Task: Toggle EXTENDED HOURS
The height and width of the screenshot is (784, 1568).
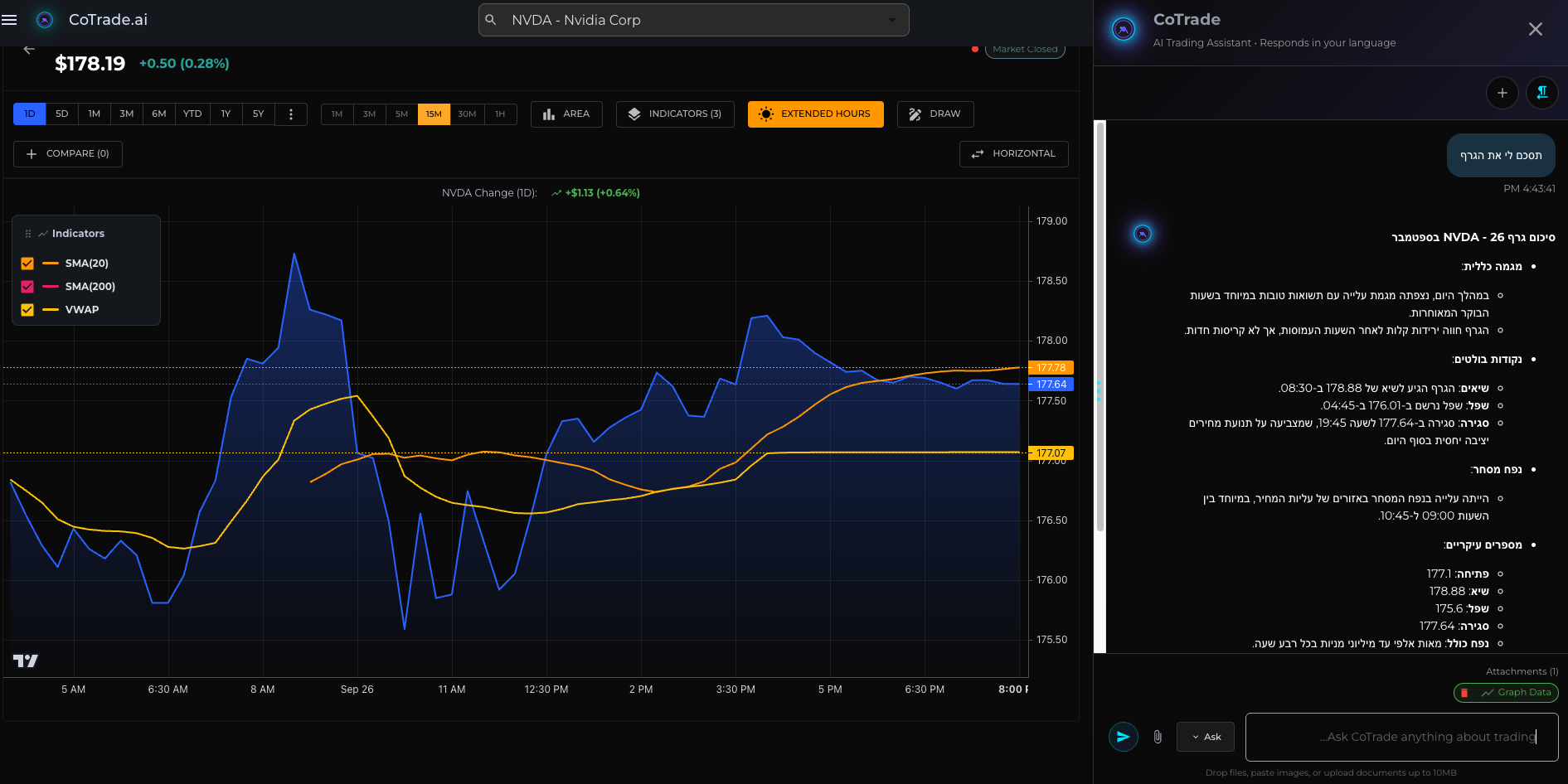Action: click(815, 114)
